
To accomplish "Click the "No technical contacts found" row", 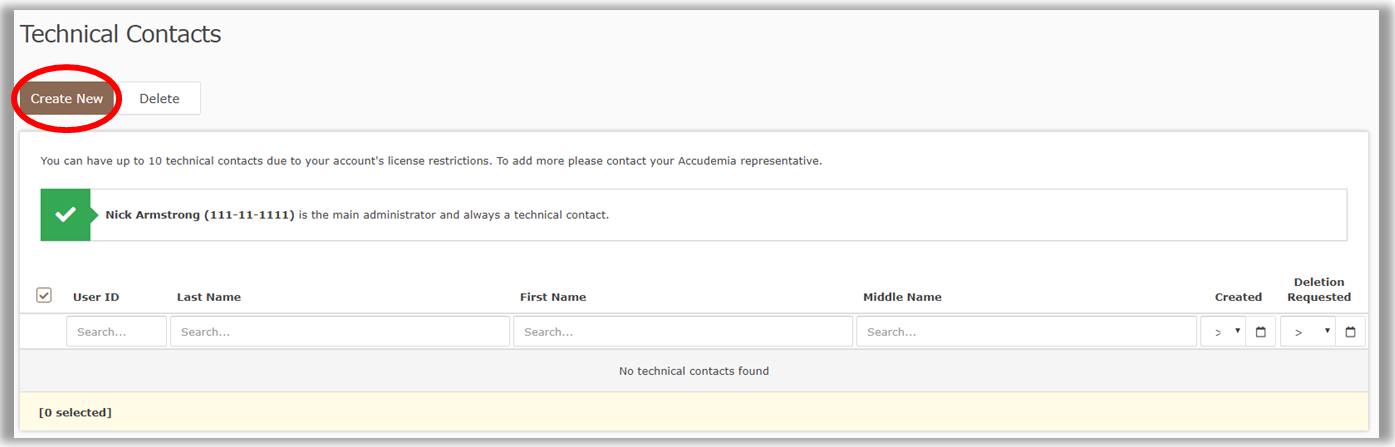I will point(693,371).
